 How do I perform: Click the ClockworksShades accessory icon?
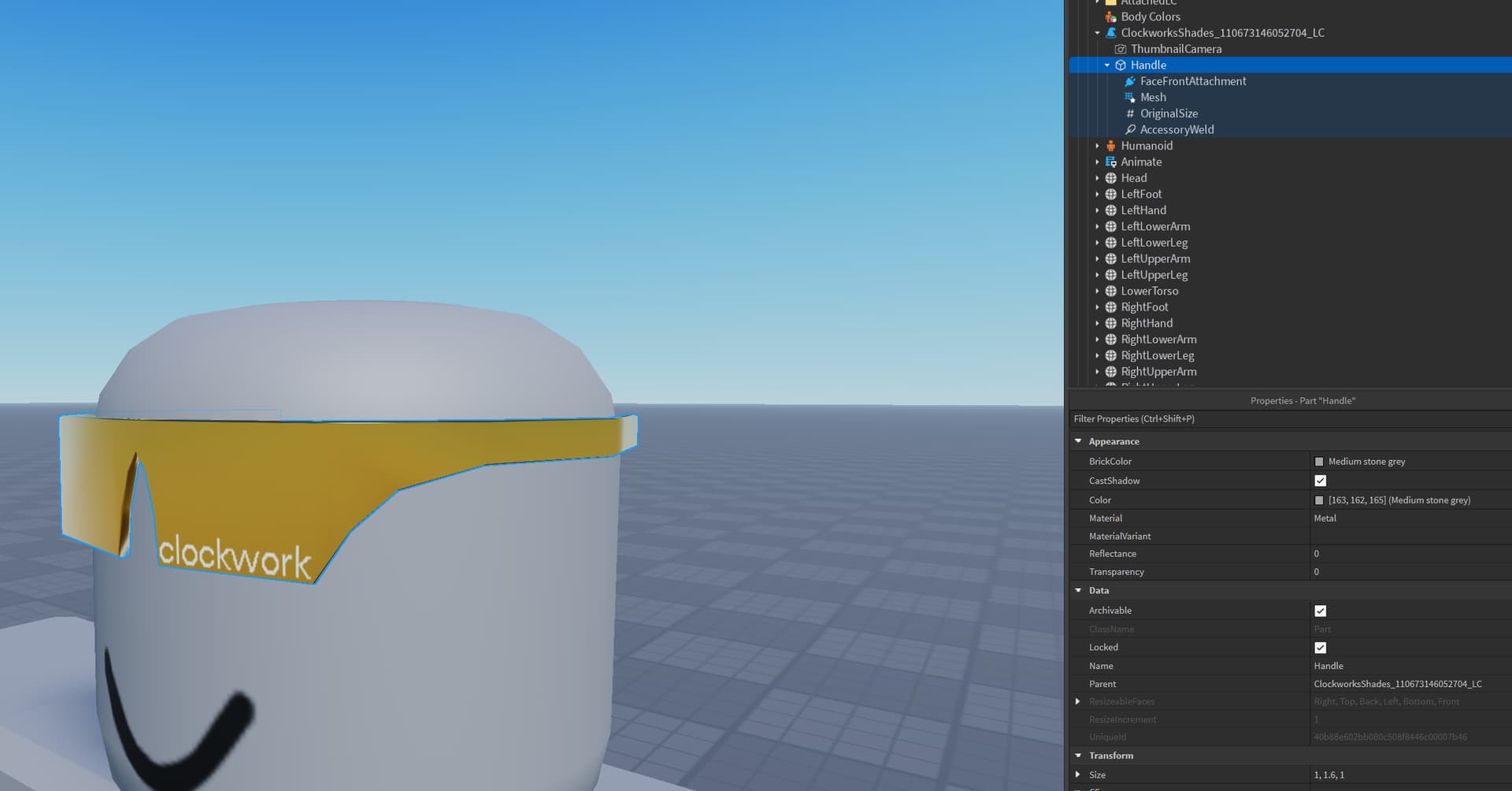click(x=1110, y=33)
